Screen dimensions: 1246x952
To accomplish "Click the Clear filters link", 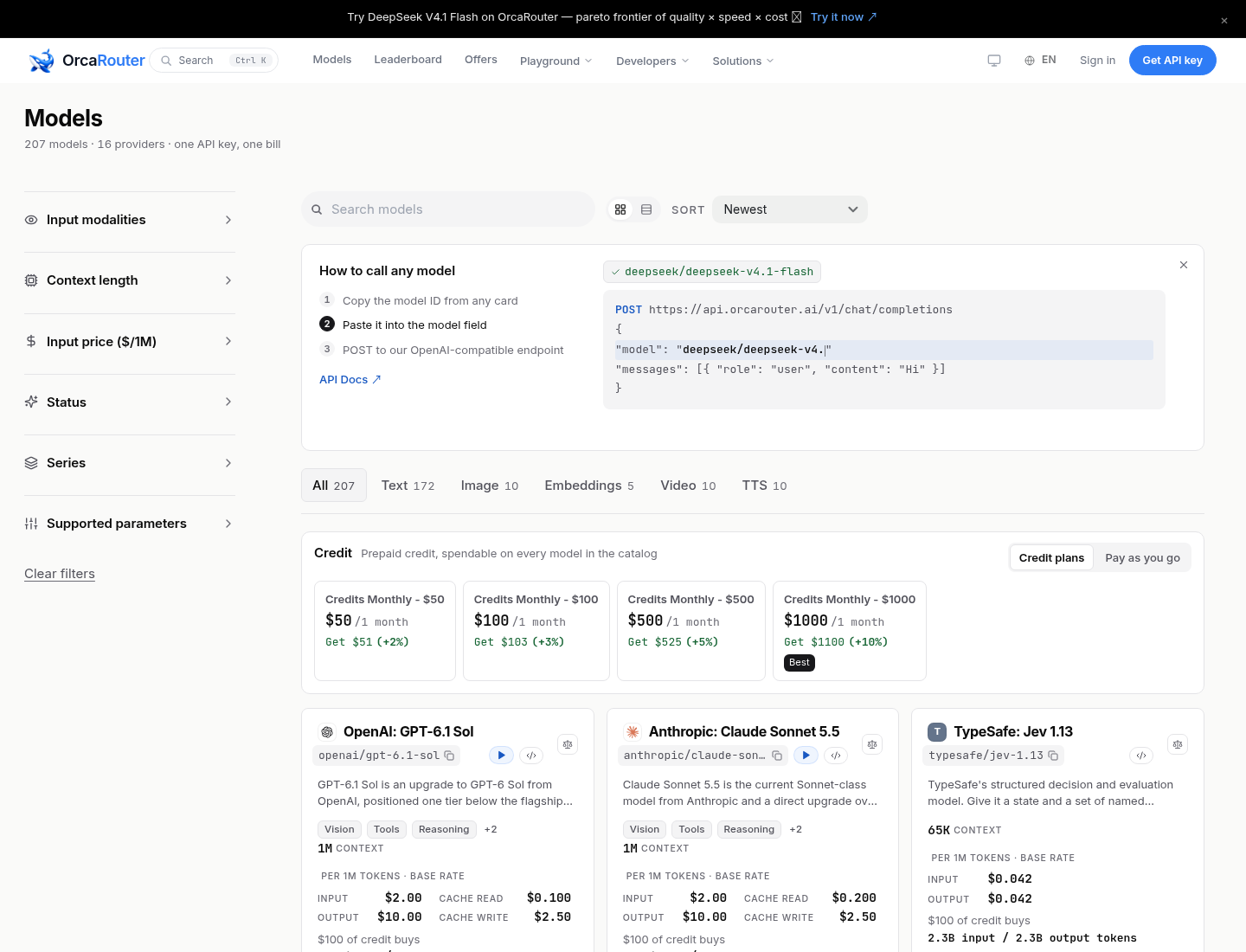I will (x=60, y=574).
